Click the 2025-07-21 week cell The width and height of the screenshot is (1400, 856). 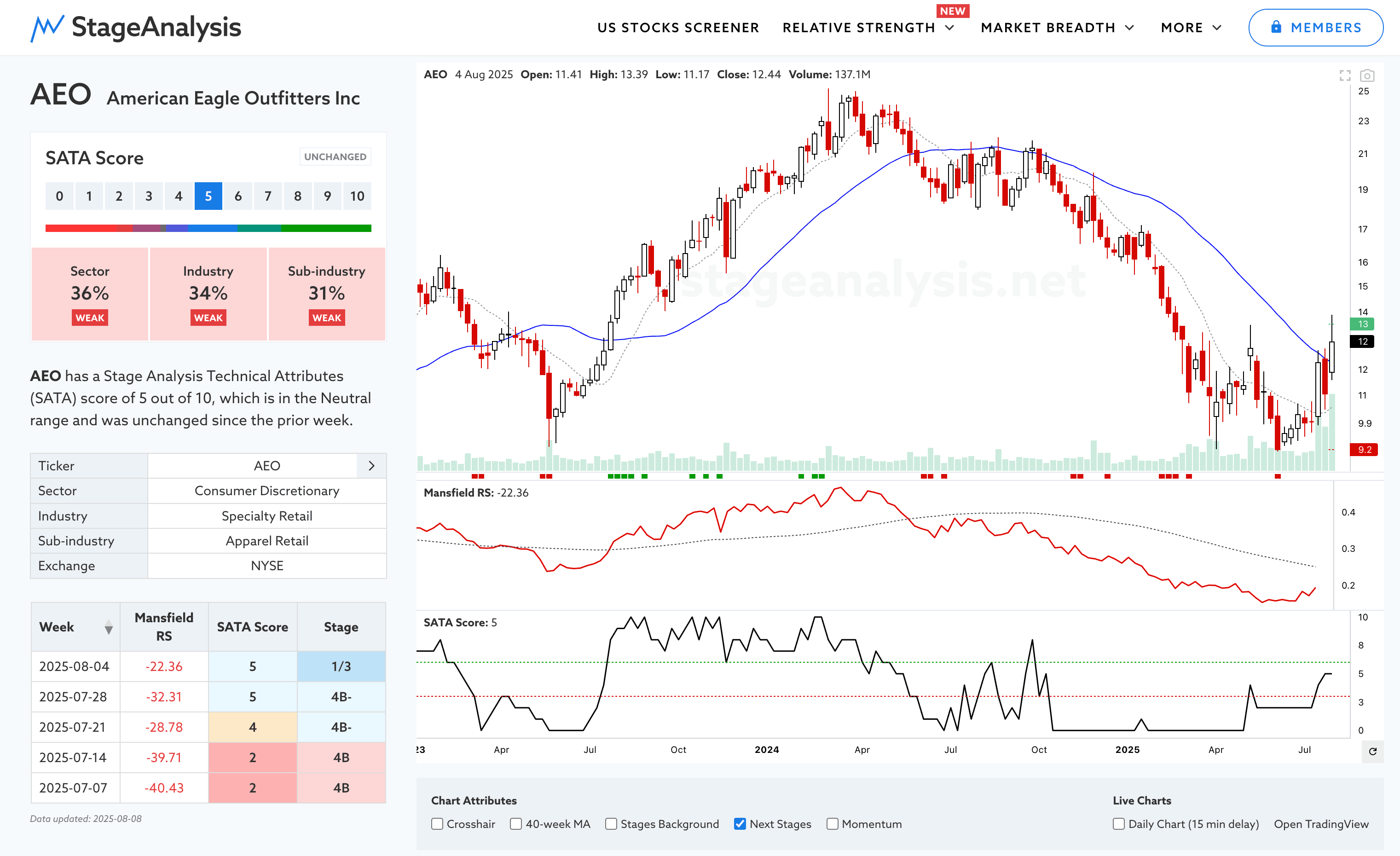click(75, 727)
